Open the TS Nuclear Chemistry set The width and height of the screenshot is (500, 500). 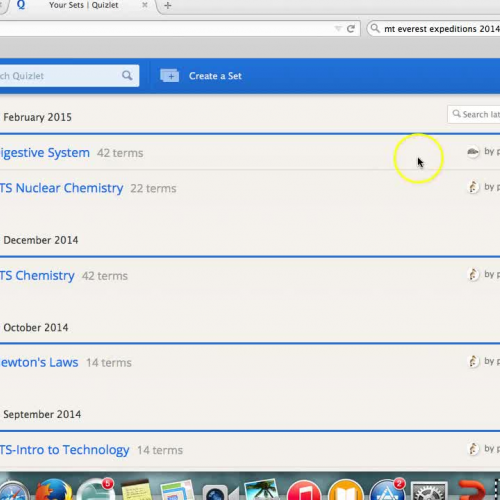coord(61,188)
